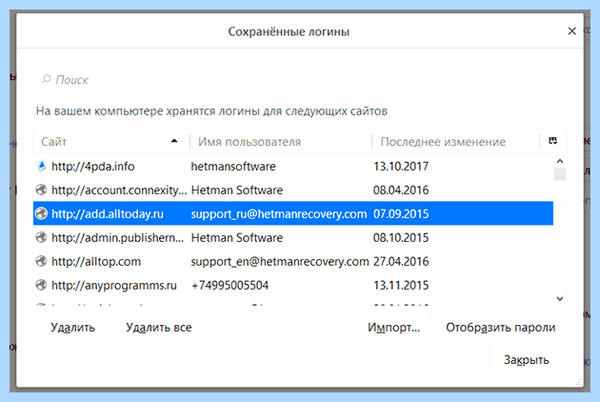
Task: Click globe icon beside admin.publishern row
Action: point(41,237)
